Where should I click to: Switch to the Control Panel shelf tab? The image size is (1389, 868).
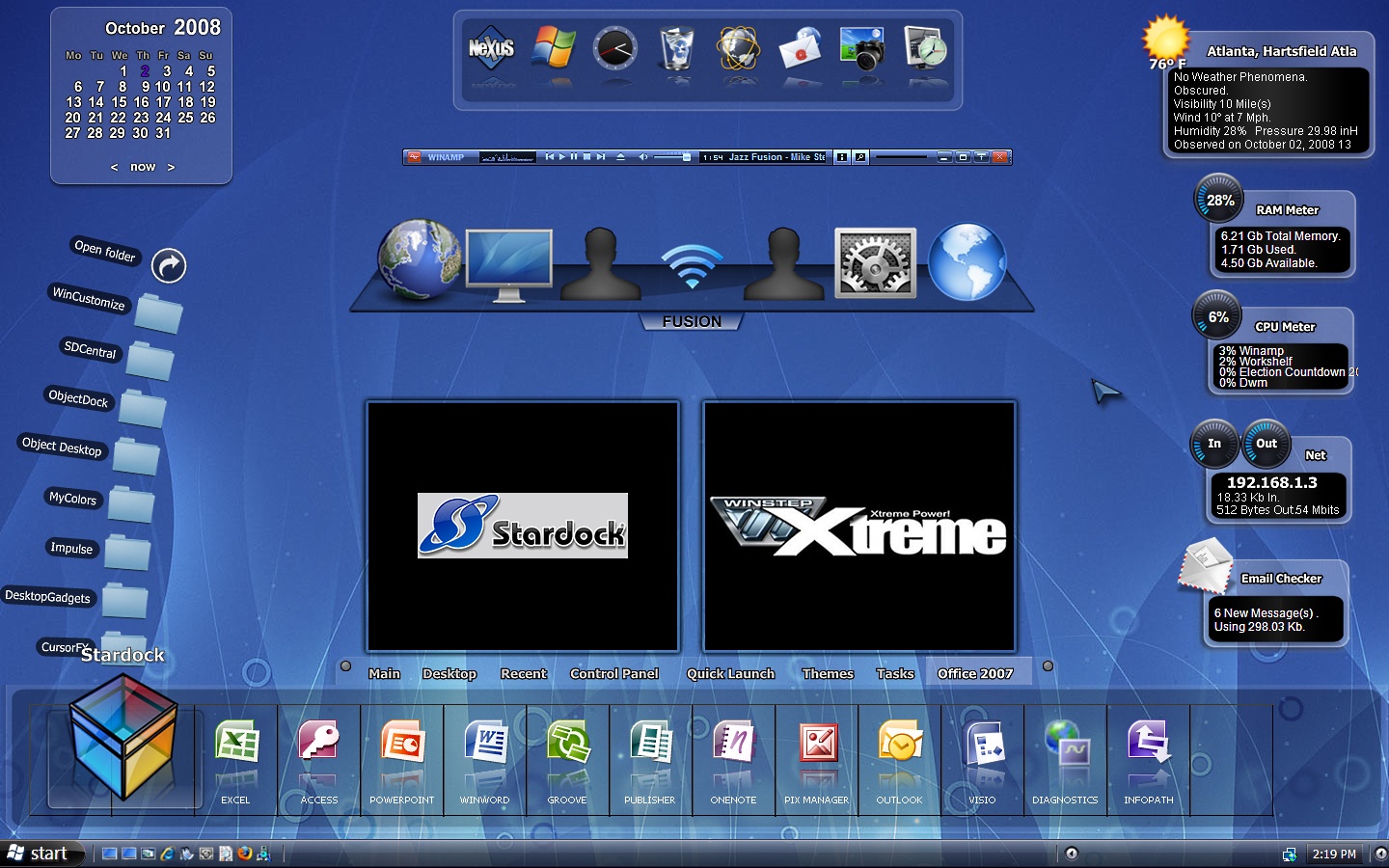614,673
